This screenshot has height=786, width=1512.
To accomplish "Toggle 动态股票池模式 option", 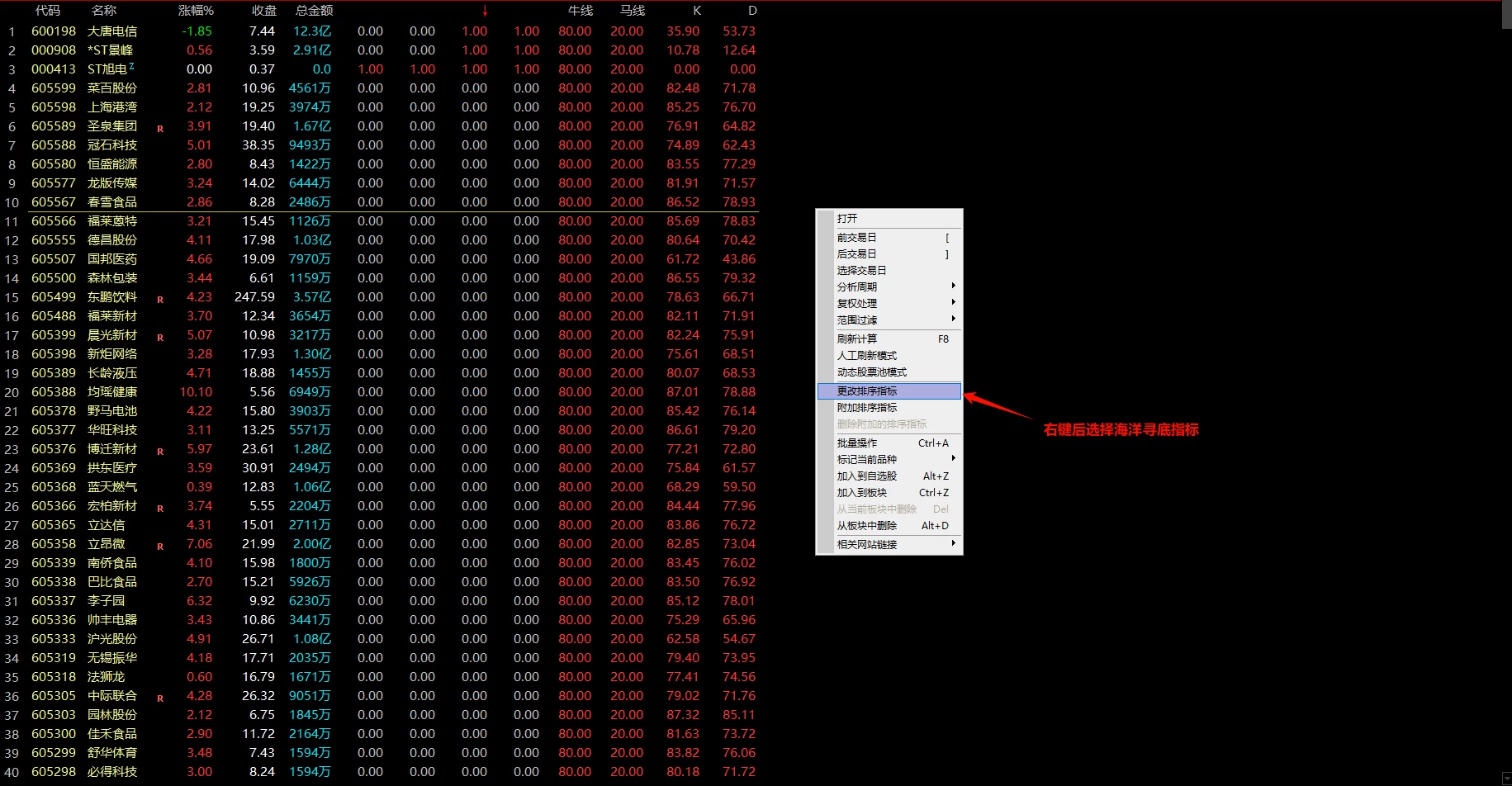I will pos(898,372).
